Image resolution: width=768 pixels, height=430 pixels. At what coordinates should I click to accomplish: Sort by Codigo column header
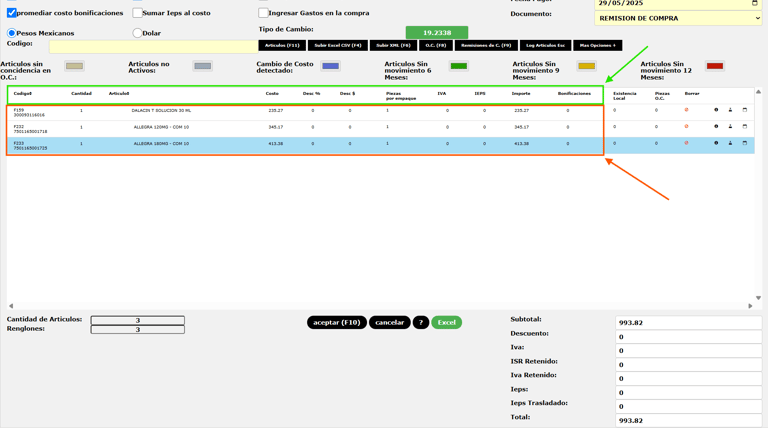click(23, 93)
